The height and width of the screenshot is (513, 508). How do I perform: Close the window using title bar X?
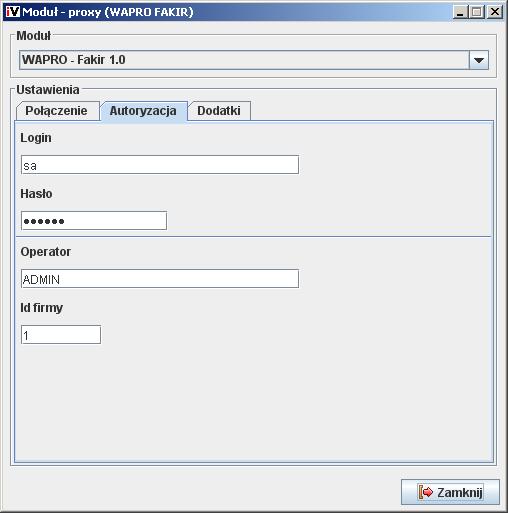click(495, 12)
